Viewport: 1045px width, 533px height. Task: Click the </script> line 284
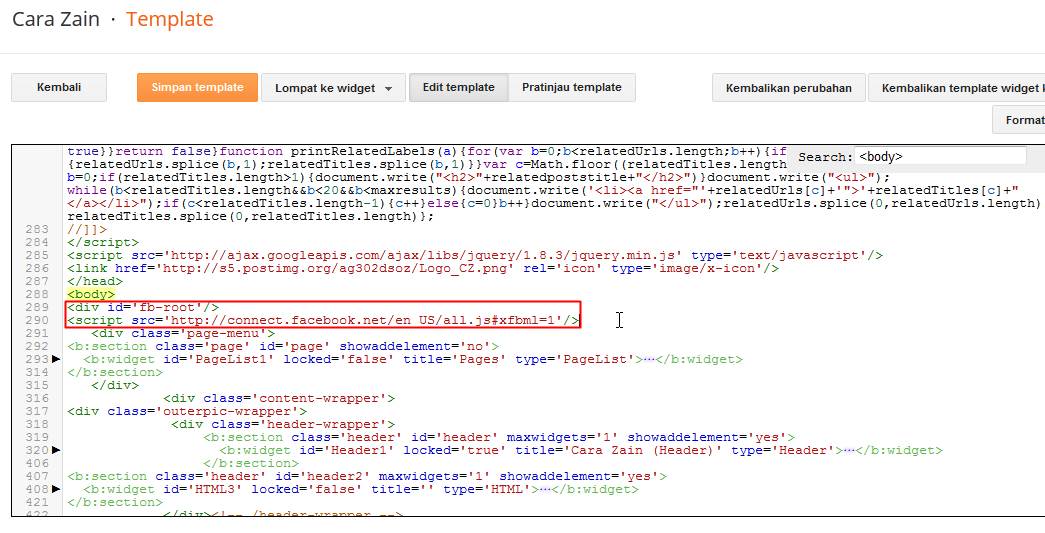pos(103,243)
